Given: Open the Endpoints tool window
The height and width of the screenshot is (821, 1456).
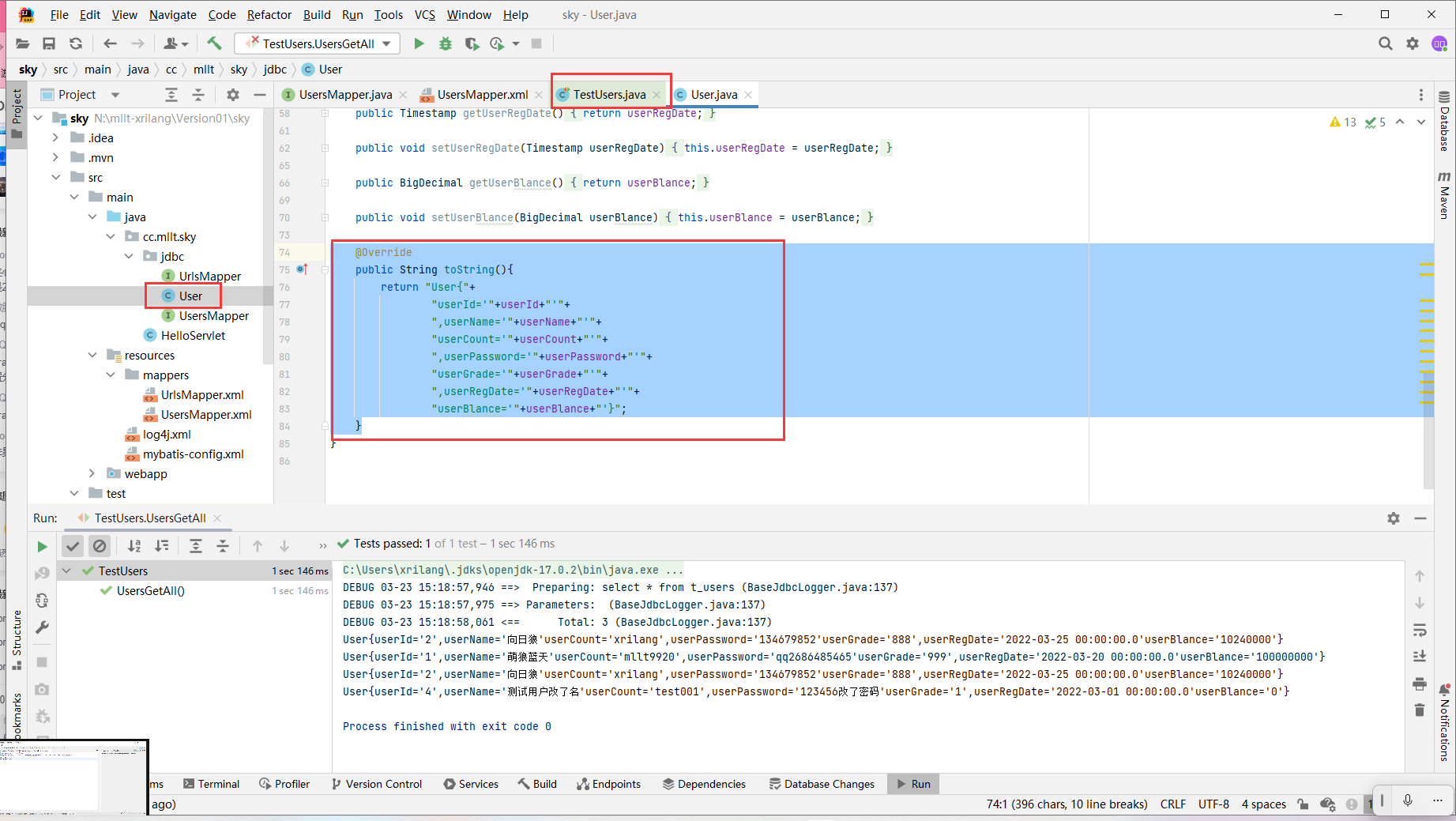Looking at the screenshot, I should coord(608,784).
